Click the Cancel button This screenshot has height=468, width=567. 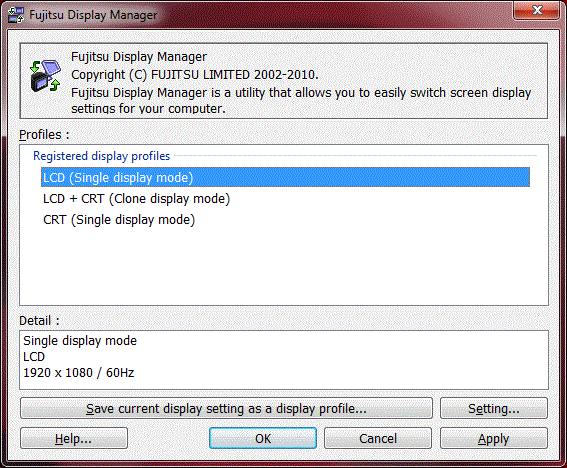pos(378,438)
